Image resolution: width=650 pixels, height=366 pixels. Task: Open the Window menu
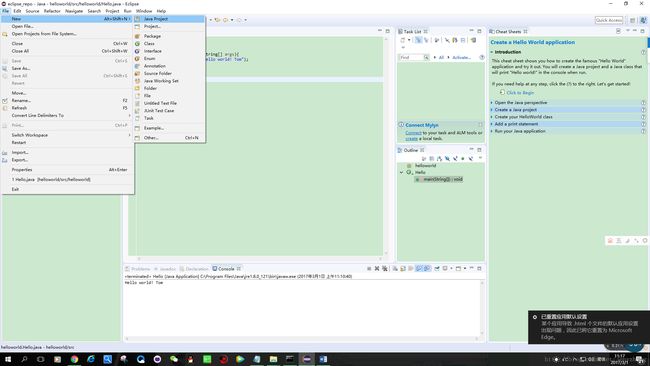click(144, 11)
